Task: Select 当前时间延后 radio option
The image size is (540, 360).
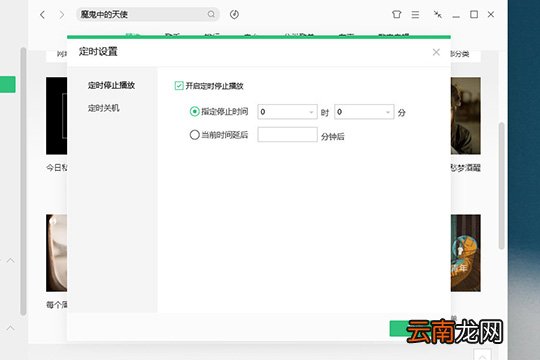Action: 194,135
